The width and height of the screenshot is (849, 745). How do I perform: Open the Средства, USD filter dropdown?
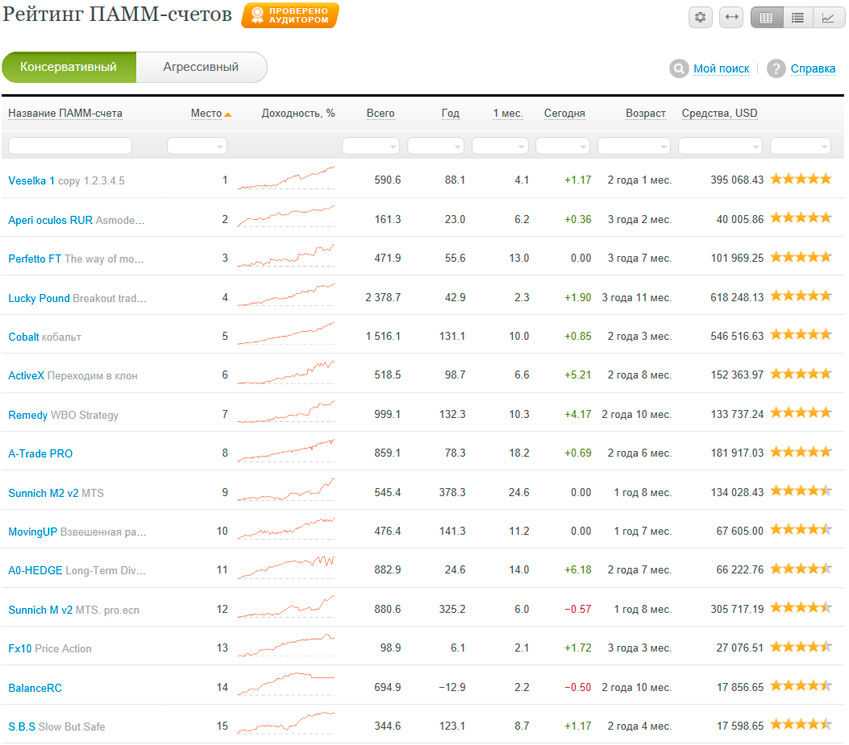720,146
